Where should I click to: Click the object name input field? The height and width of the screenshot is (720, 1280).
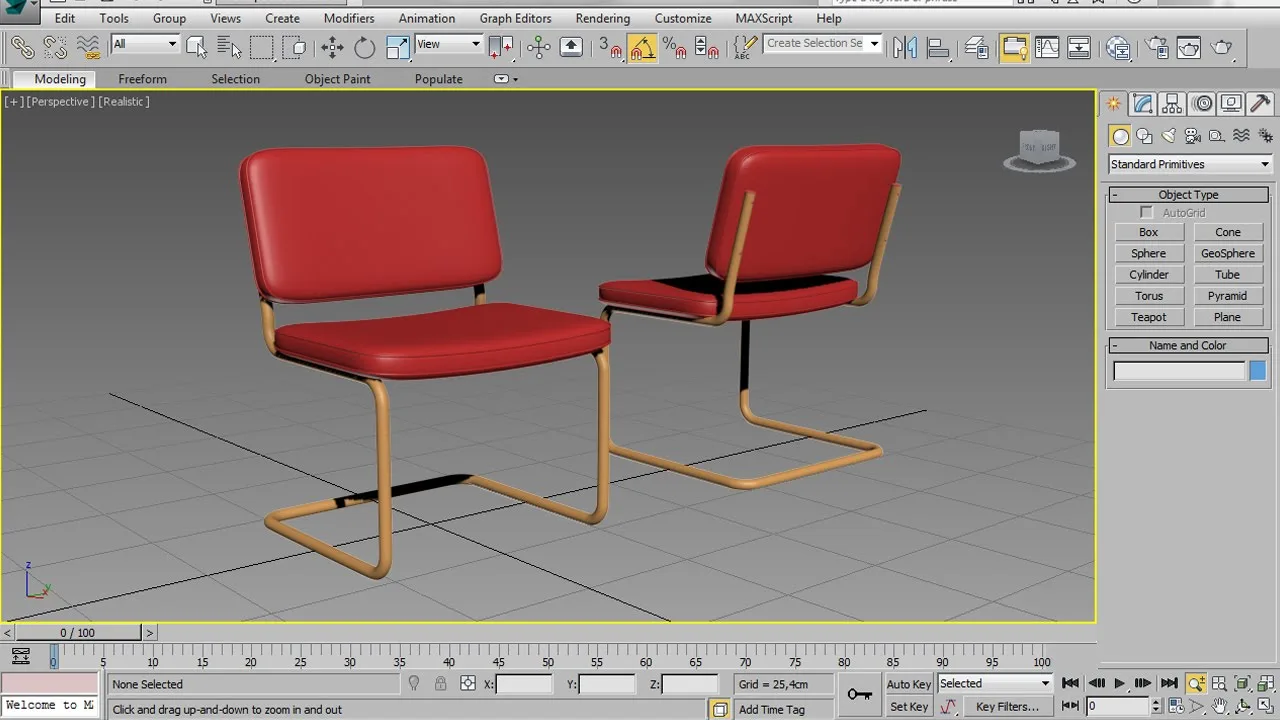1179,371
